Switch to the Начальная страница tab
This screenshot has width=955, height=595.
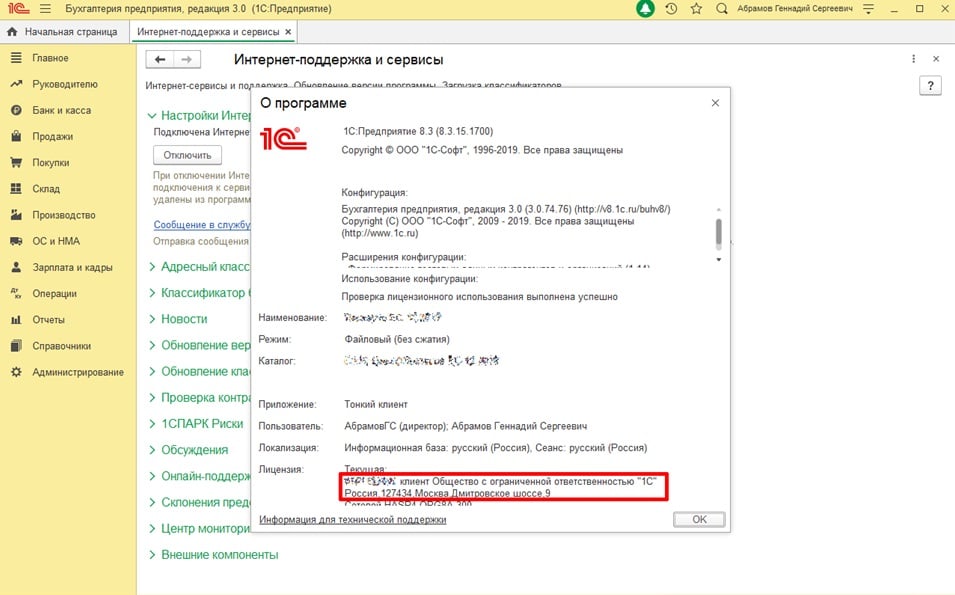pyautogui.click(x=65, y=32)
